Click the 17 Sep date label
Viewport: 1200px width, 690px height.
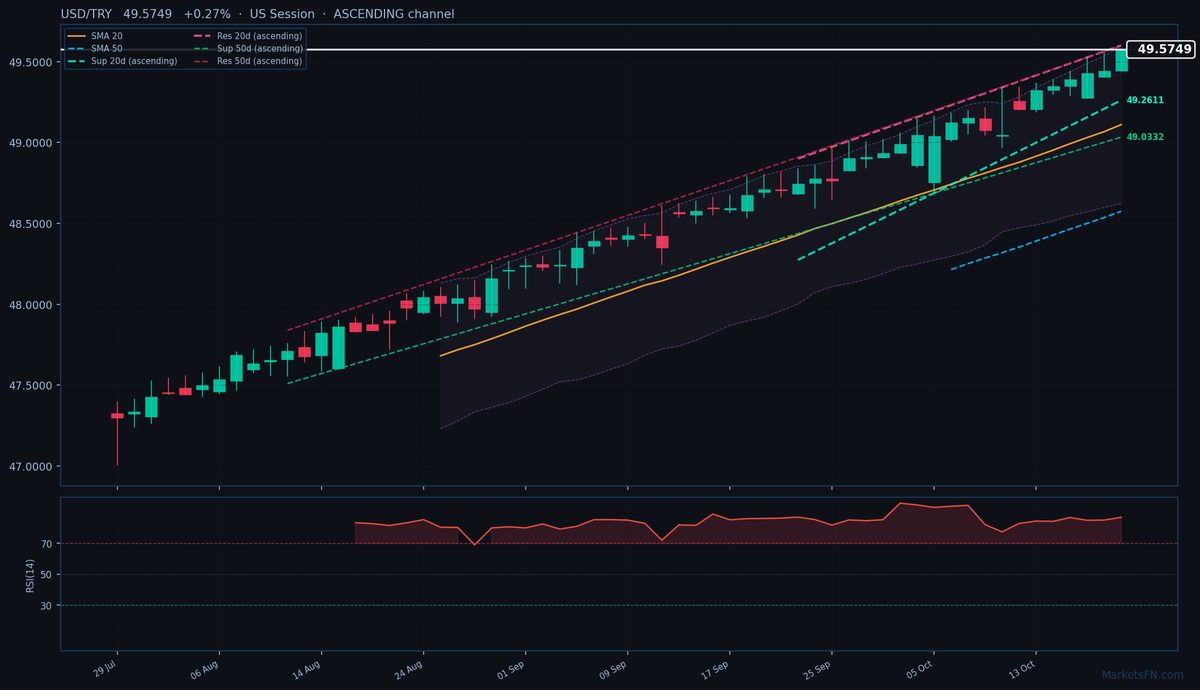[x=716, y=668]
